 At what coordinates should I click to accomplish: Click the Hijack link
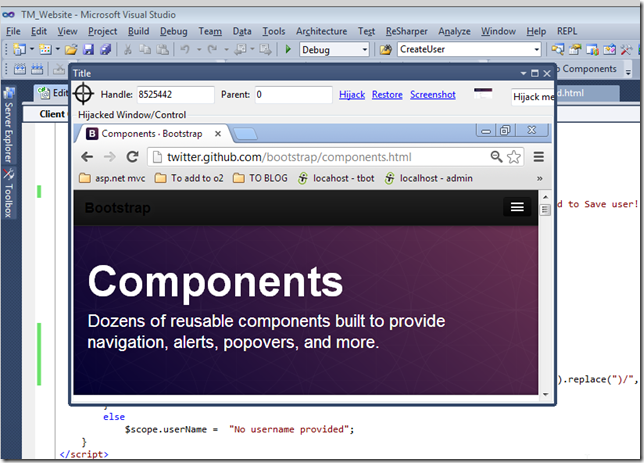[352, 95]
